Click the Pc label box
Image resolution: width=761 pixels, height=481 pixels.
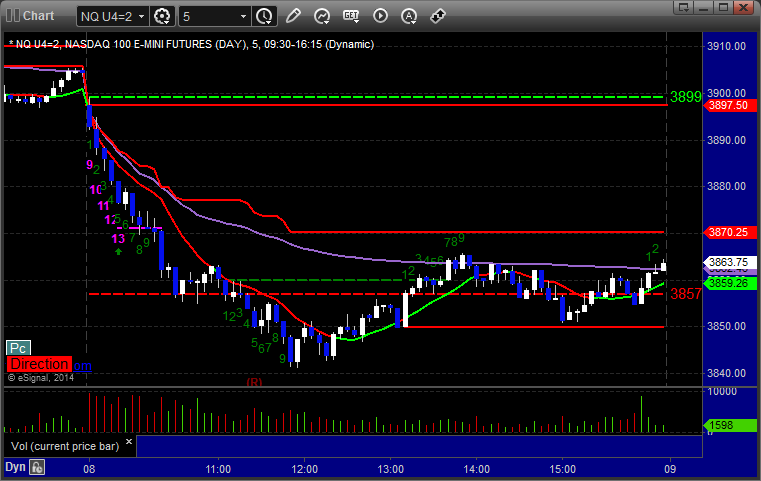(18, 348)
